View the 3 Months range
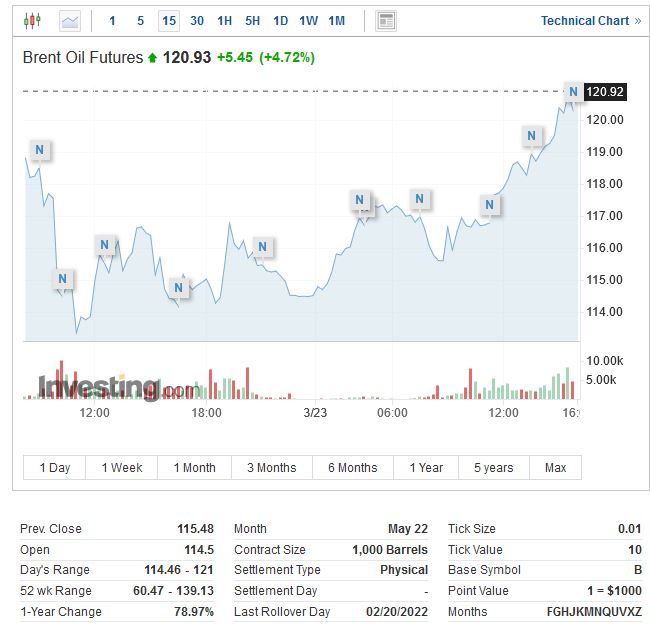 pyautogui.click(x=271, y=468)
